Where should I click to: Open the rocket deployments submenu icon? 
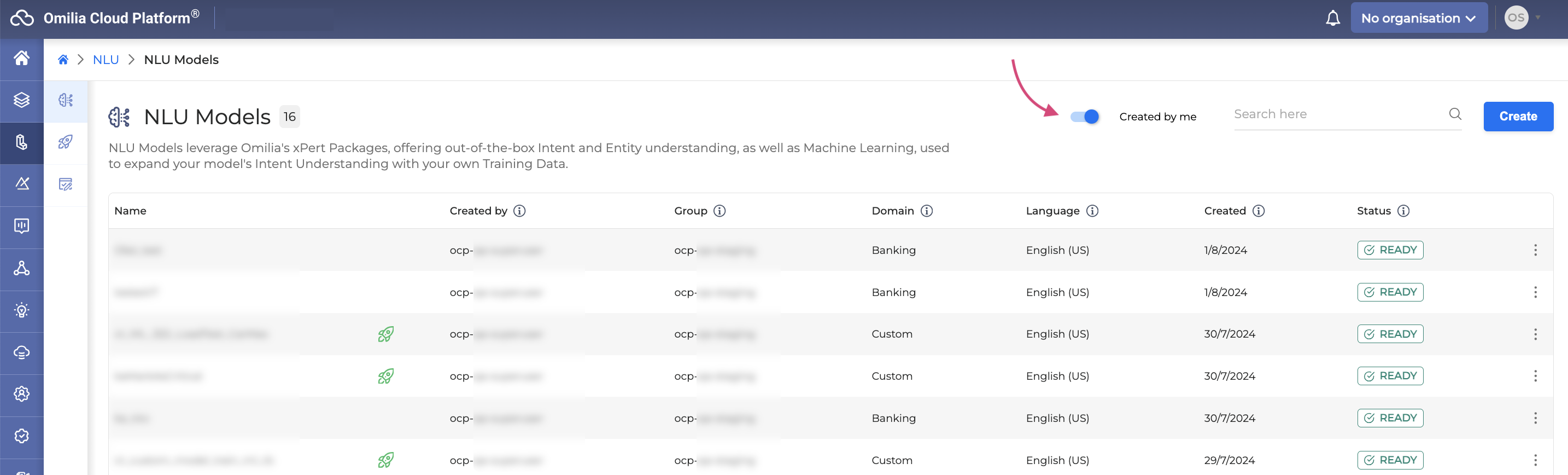click(66, 142)
